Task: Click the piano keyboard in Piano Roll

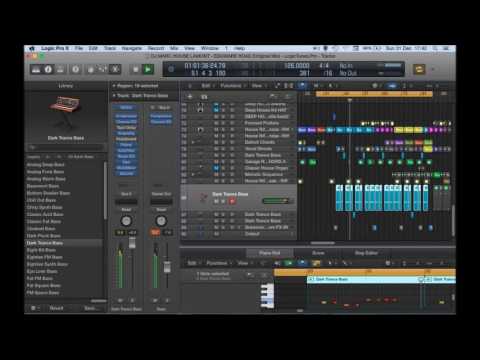Action: click(267, 295)
